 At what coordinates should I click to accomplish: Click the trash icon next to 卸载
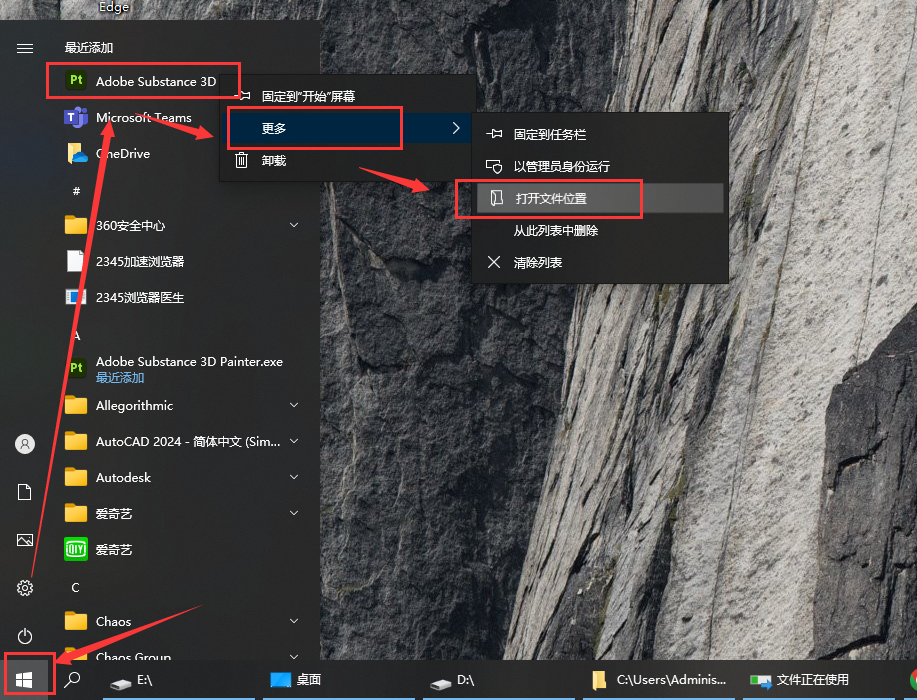242,160
